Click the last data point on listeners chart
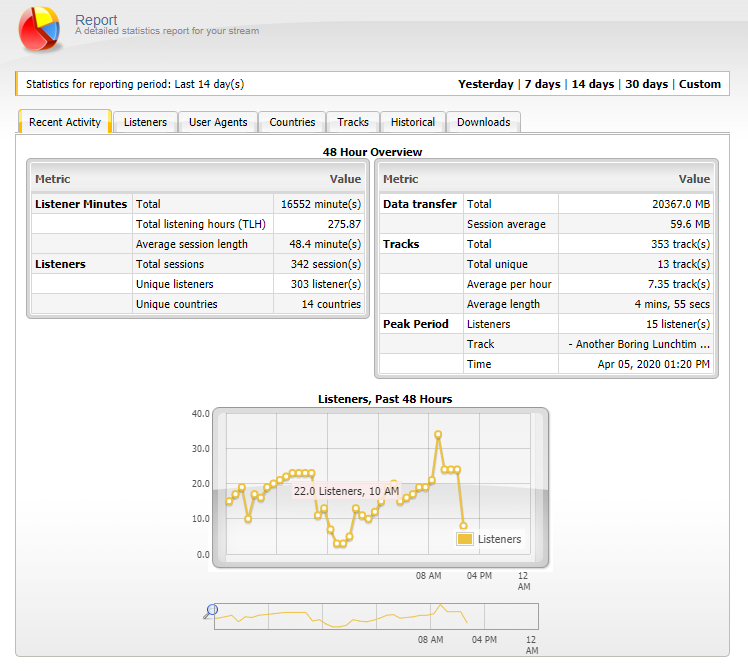 pos(463,526)
